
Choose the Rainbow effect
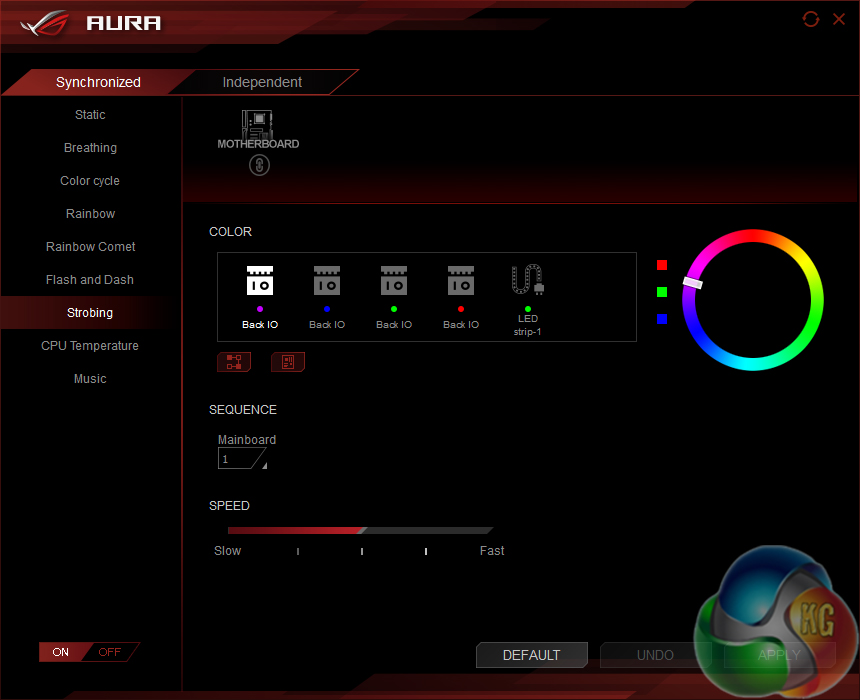(90, 213)
